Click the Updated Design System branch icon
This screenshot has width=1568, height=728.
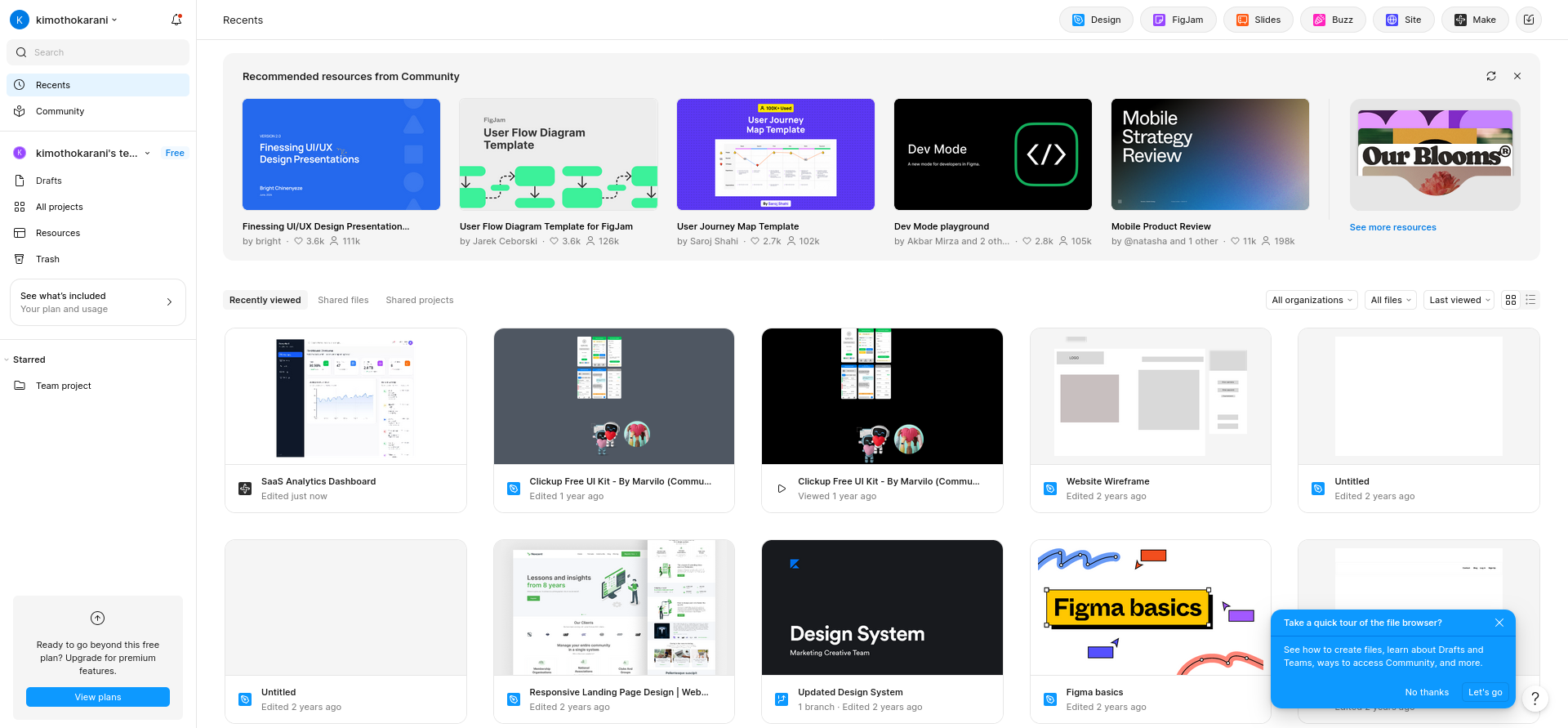coord(782,699)
